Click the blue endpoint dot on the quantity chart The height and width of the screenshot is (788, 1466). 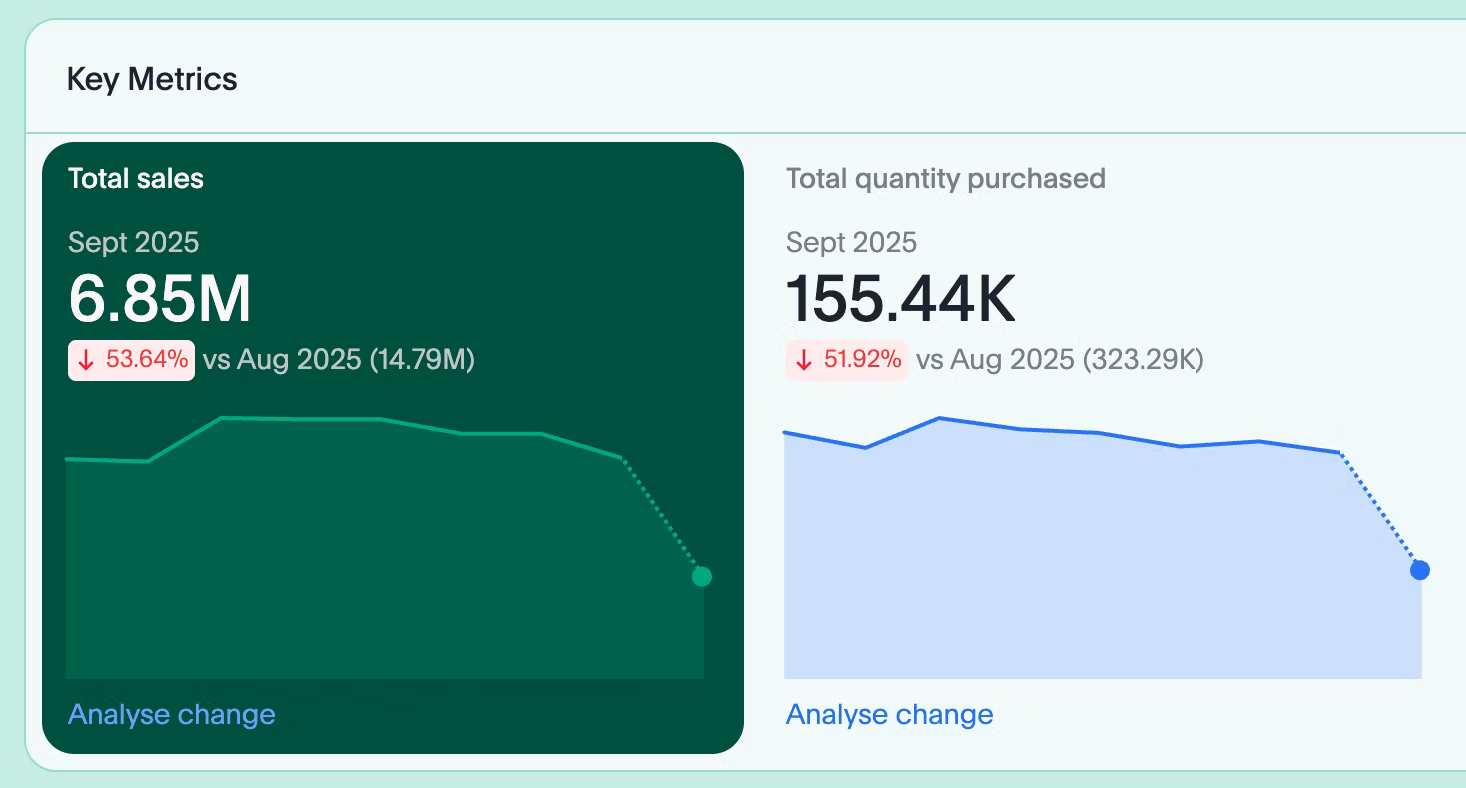(x=1420, y=570)
